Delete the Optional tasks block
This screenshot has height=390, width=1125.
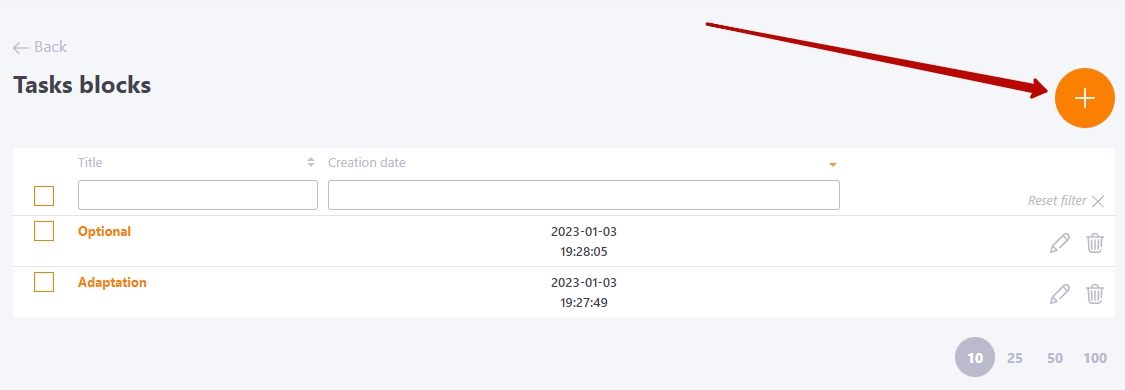coord(1095,243)
